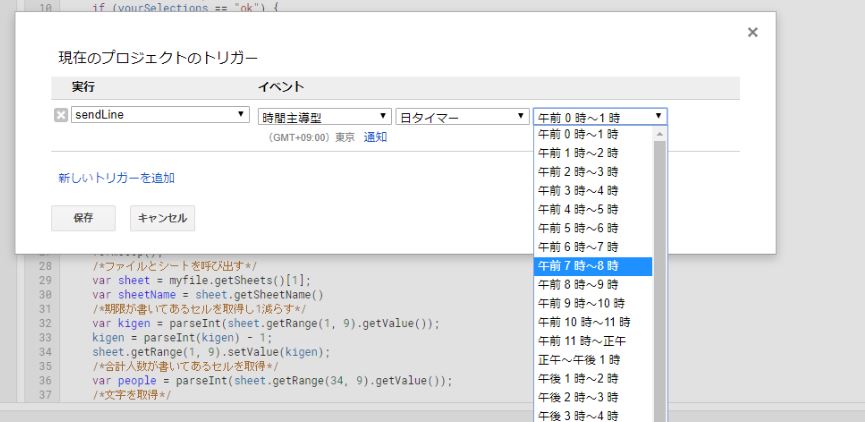Click the dropdown list scrollbar up arrow
This screenshot has width=865, height=422.
(659, 134)
